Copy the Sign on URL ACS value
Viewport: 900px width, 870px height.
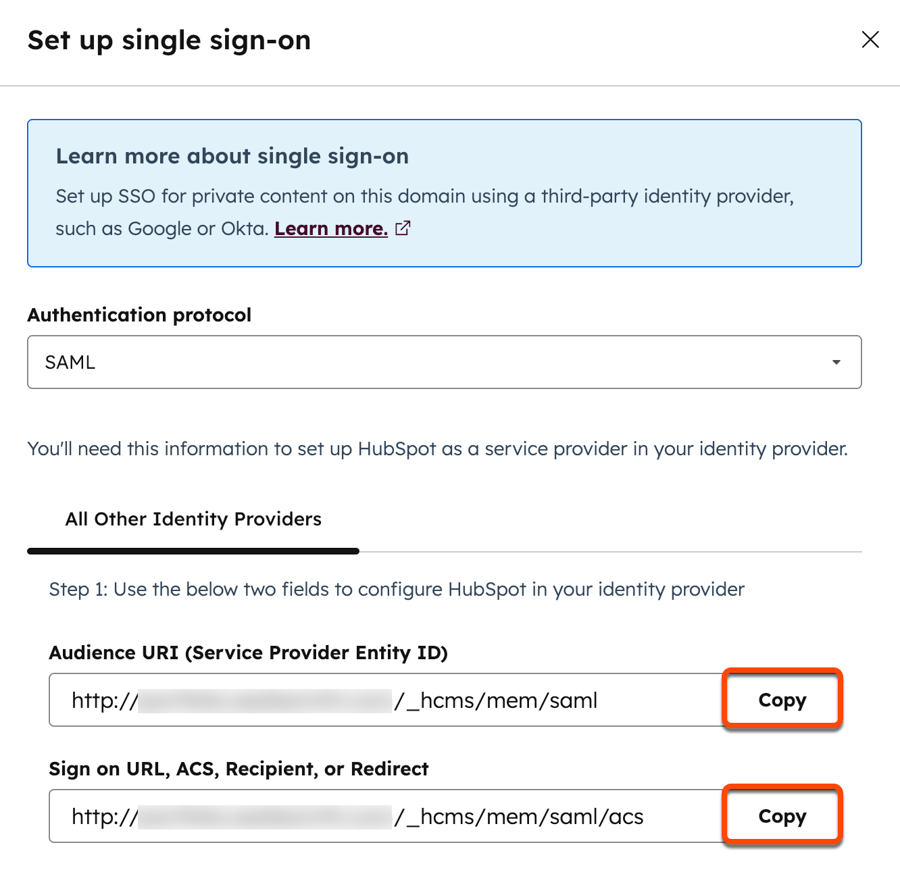781,816
